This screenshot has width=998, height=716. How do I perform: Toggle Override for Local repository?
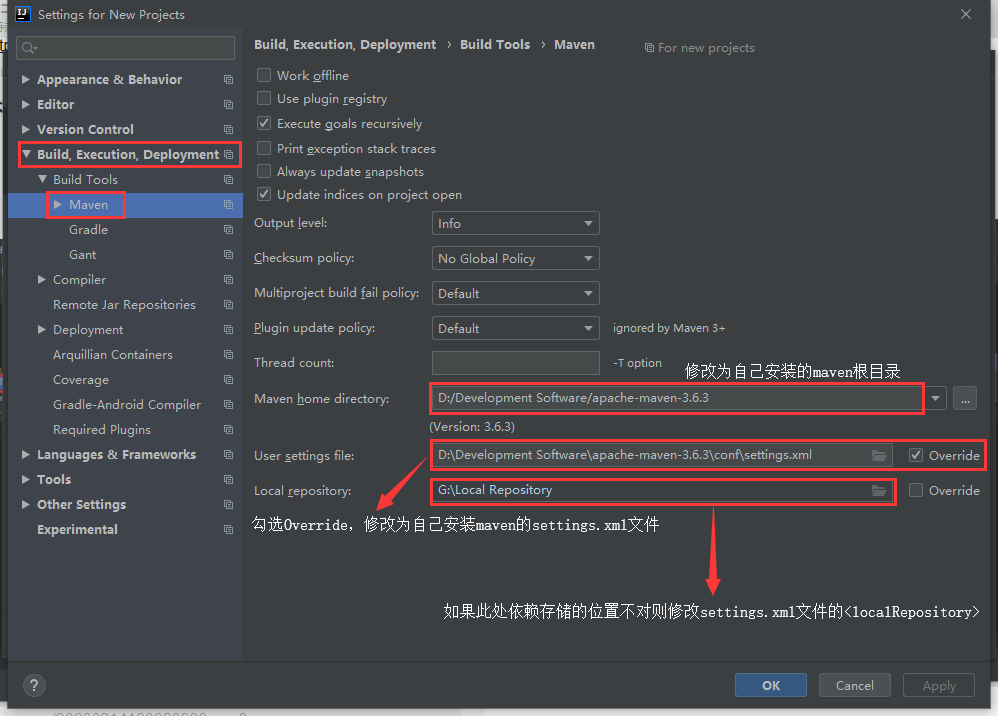pyautogui.click(x=915, y=490)
